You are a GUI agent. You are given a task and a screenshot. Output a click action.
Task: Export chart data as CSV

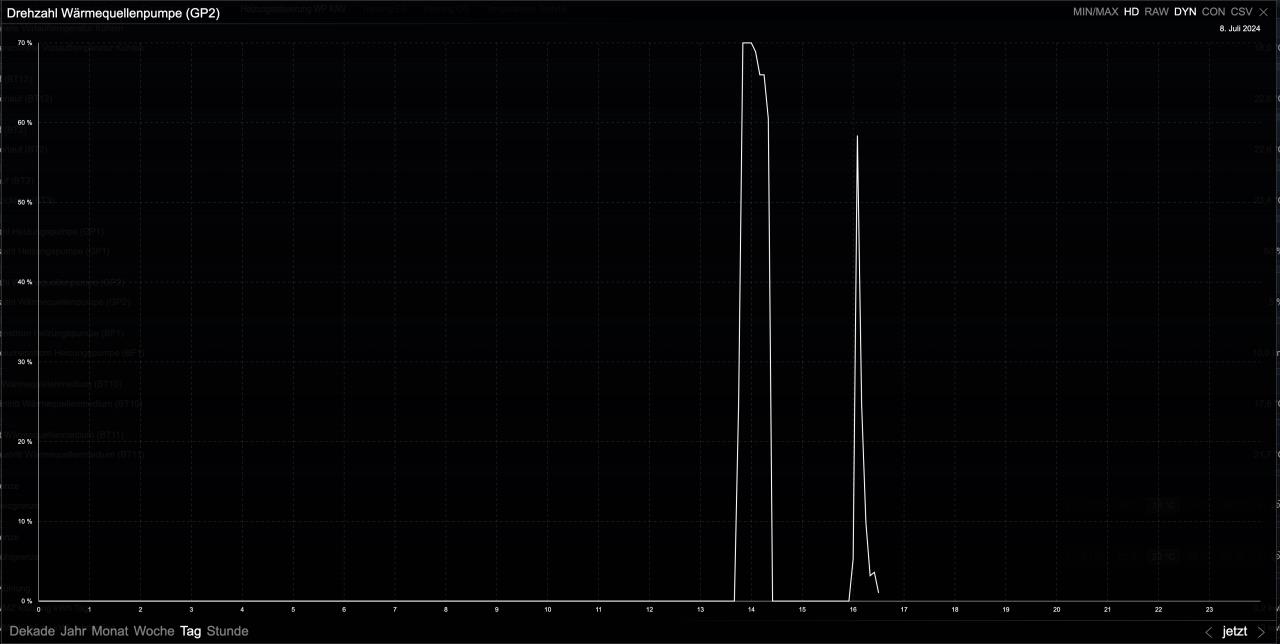coord(1241,11)
